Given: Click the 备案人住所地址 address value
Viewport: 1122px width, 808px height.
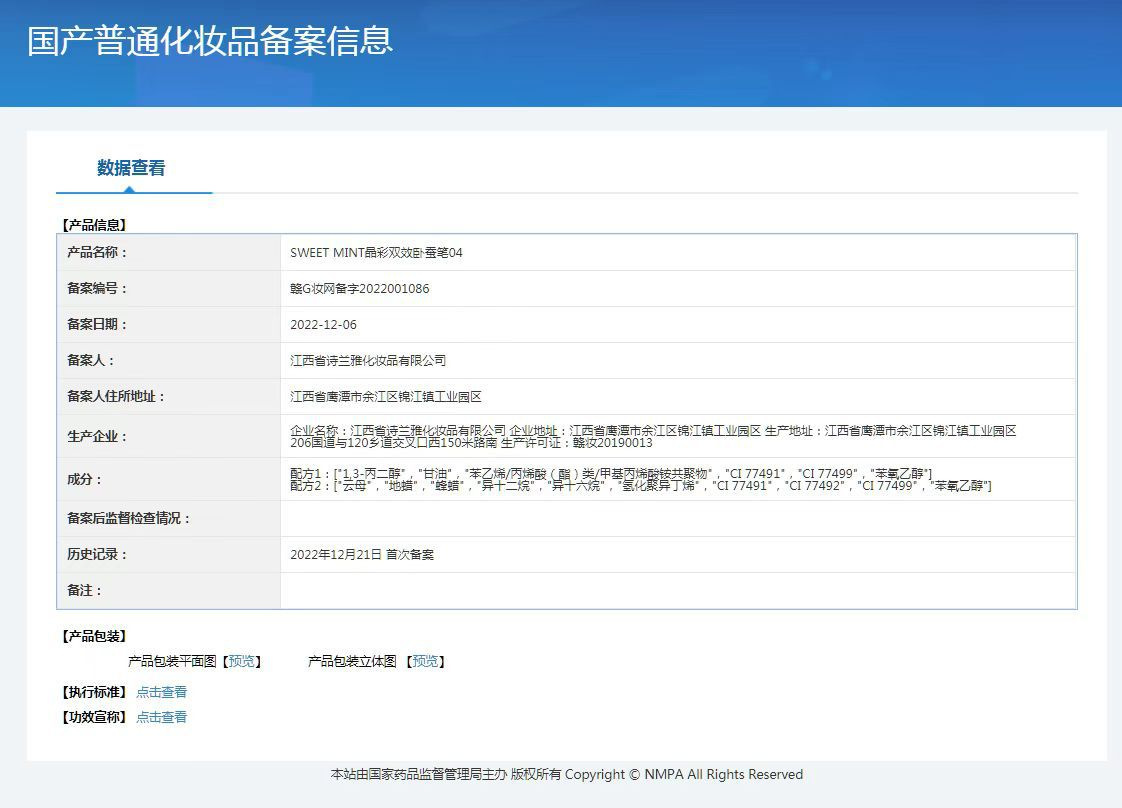Looking at the screenshot, I should pyautogui.click(x=386, y=396).
